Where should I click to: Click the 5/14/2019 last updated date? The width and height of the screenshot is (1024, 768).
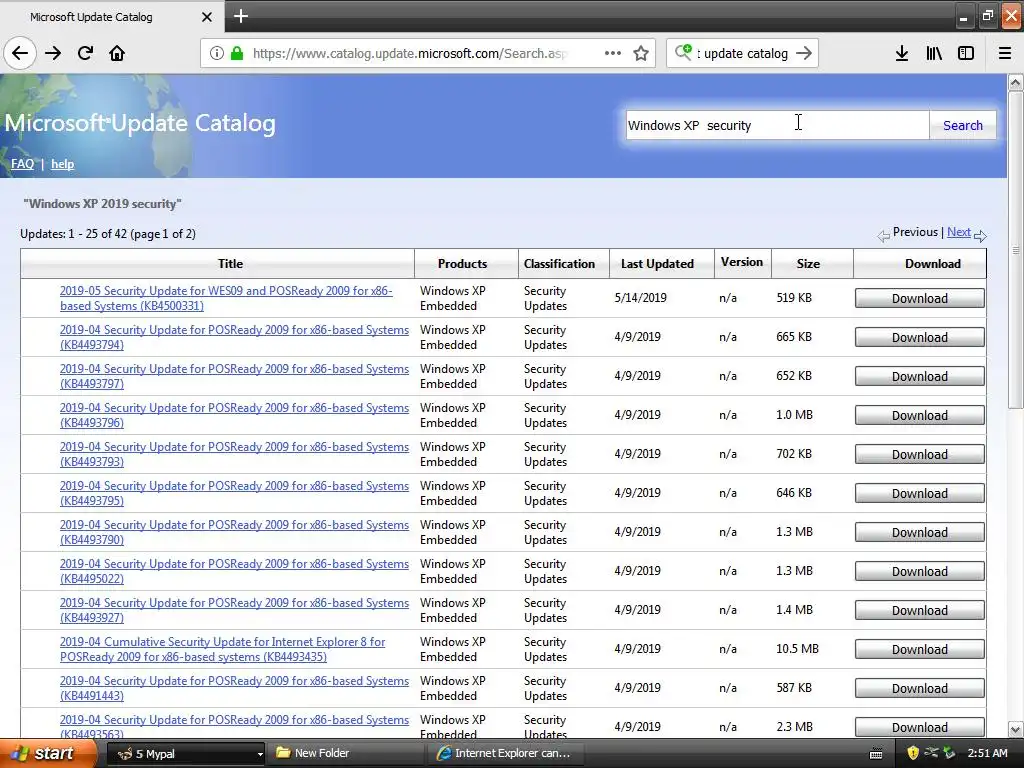tap(641, 298)
